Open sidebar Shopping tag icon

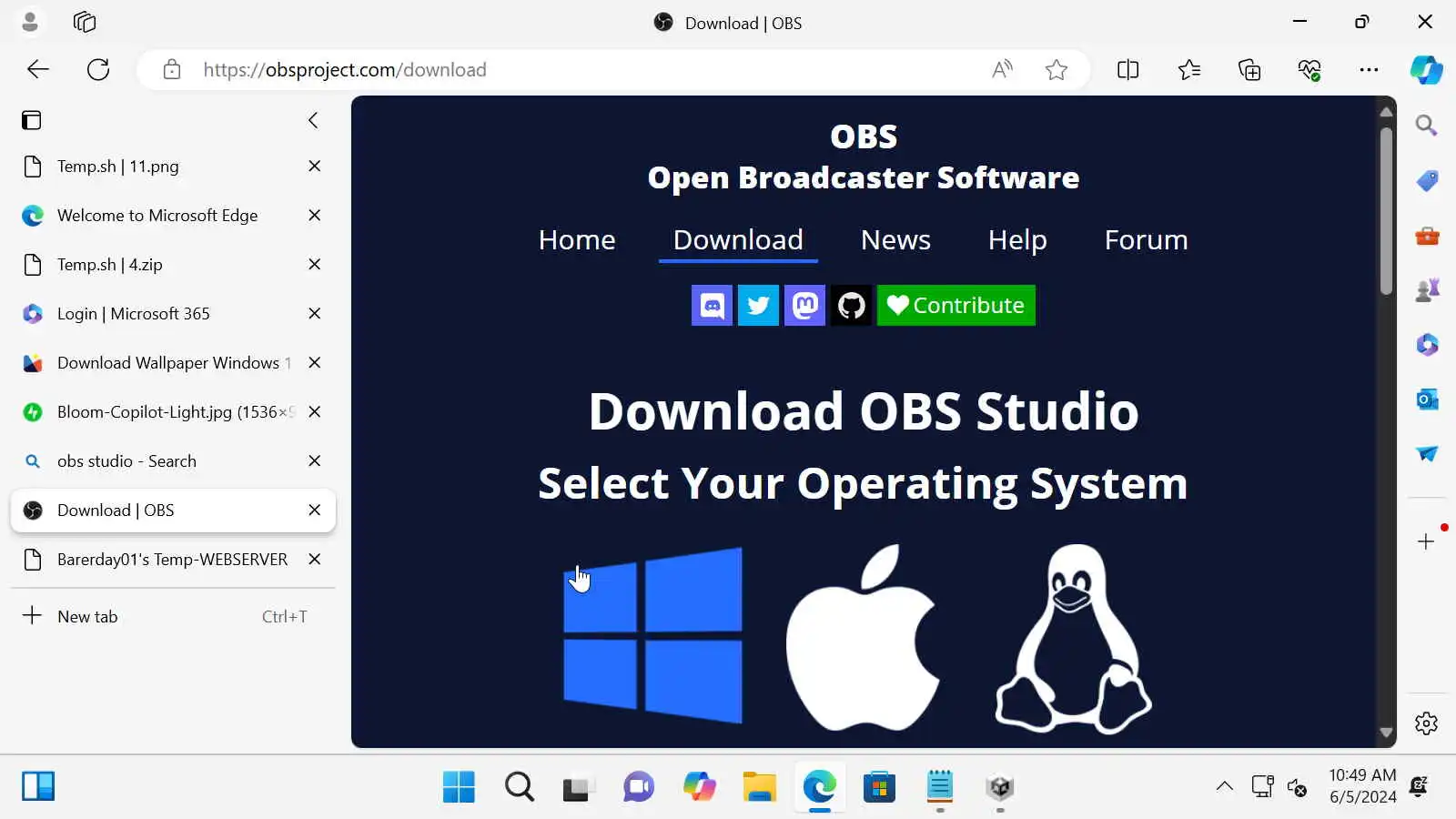(1426, 180)
